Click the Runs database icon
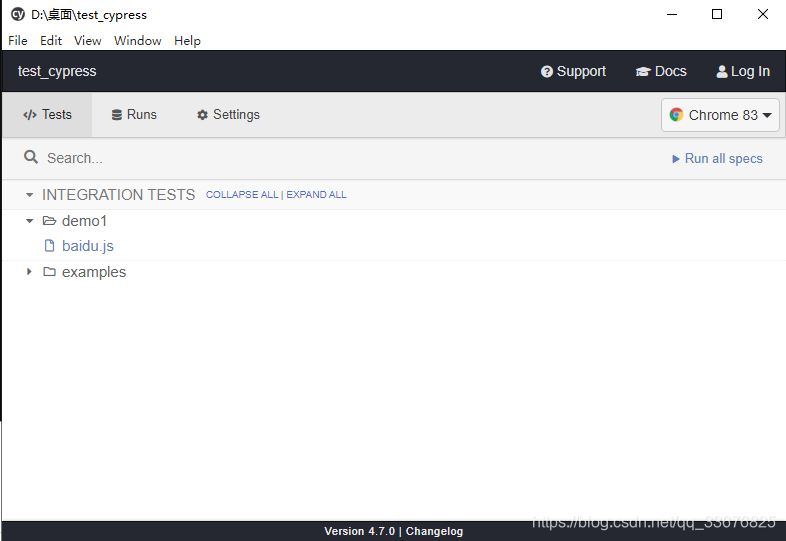The image size is (786, 541). [x=117, y=115]
